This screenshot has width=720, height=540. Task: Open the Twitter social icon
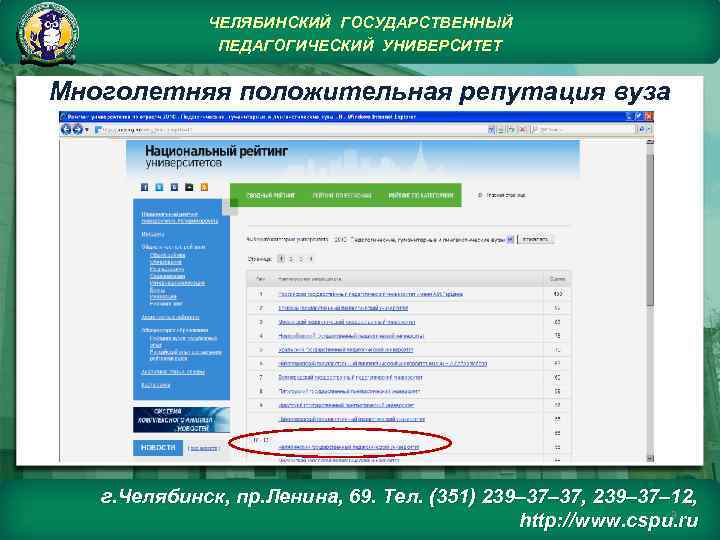tap(159, 187)
